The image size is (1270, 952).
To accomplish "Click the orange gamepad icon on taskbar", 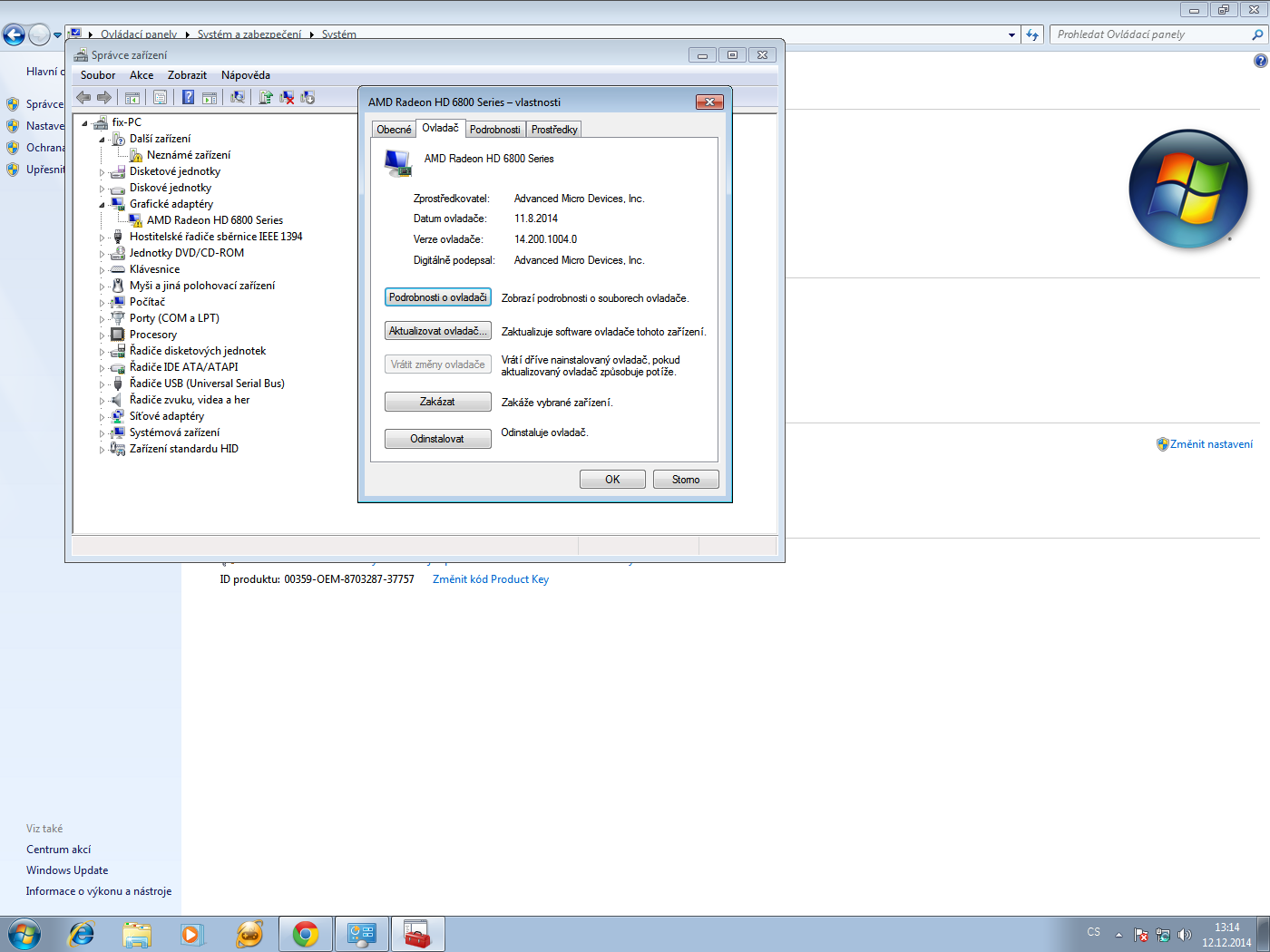I will coord(249,934).
